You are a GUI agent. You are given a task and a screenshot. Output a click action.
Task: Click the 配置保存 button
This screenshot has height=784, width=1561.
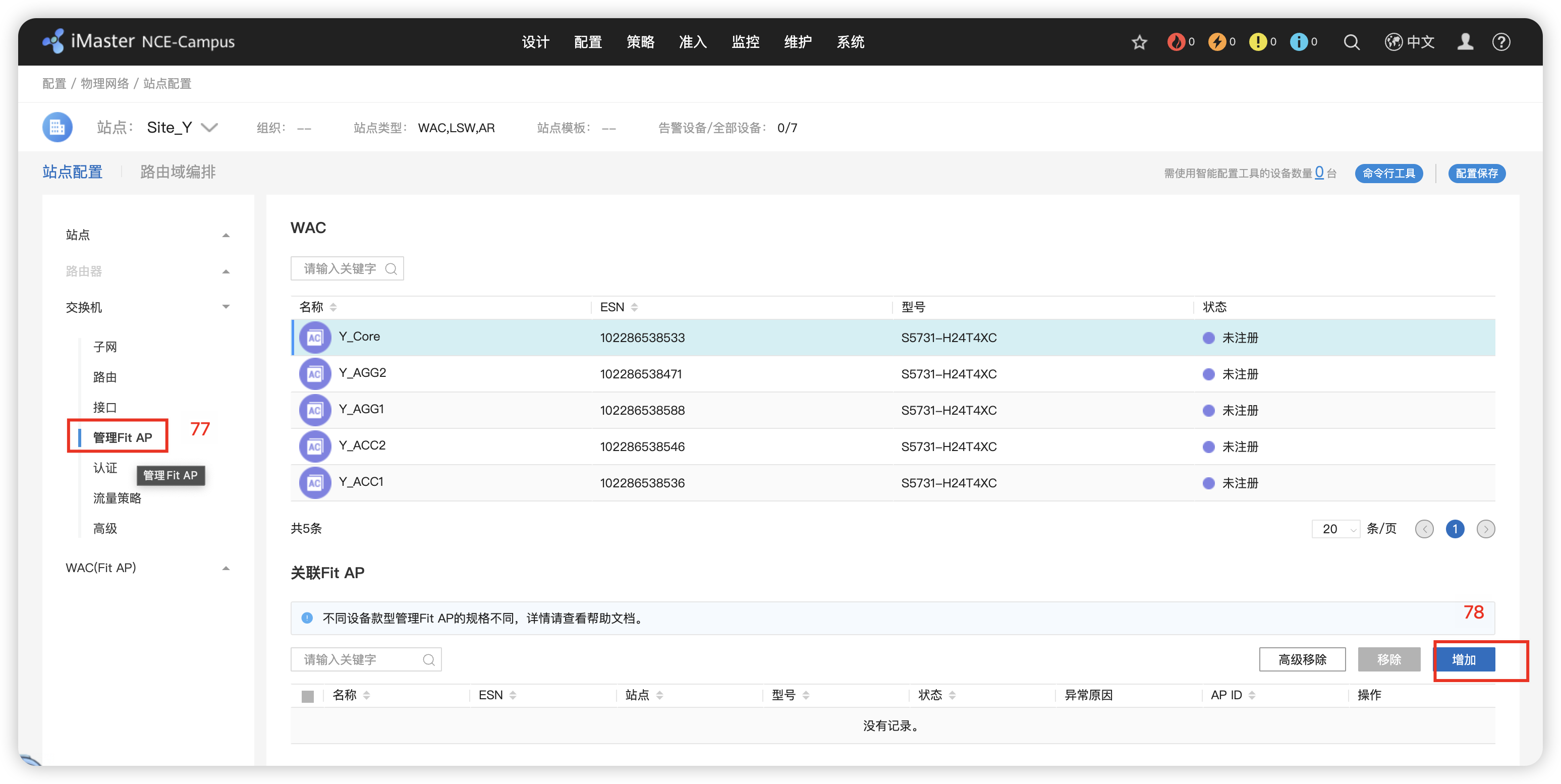tap(1476, 173)
